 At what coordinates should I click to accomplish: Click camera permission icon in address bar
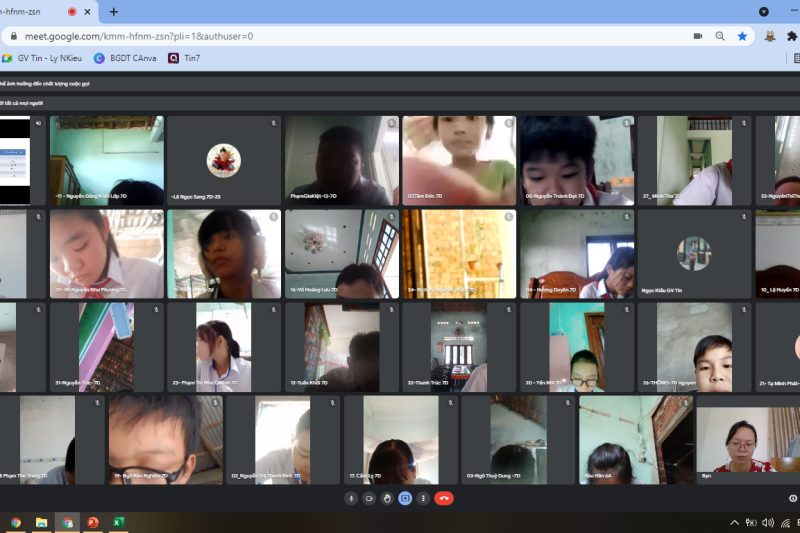coord(698,36)
